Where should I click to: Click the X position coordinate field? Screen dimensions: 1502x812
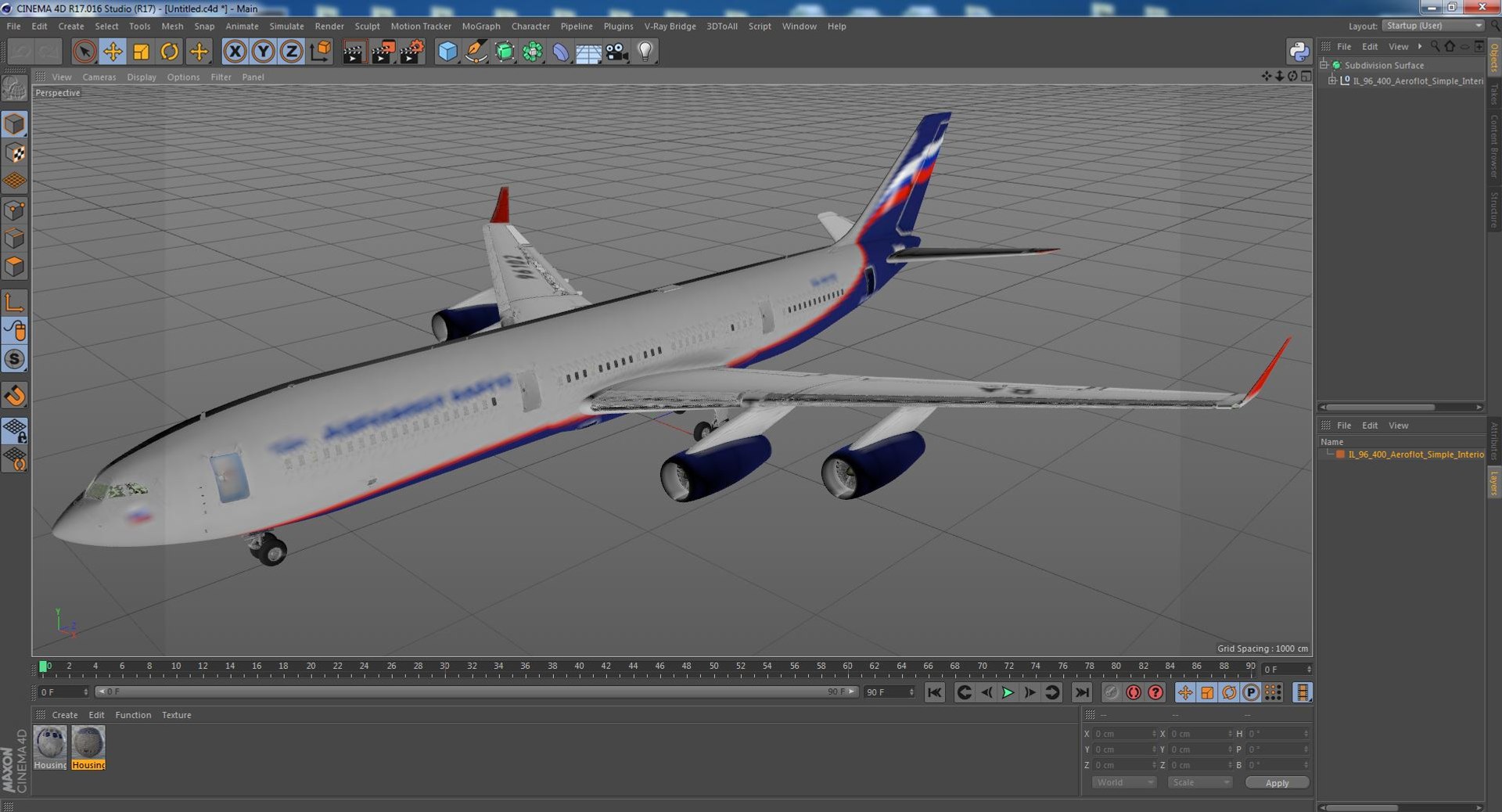tap(1123, 734)
